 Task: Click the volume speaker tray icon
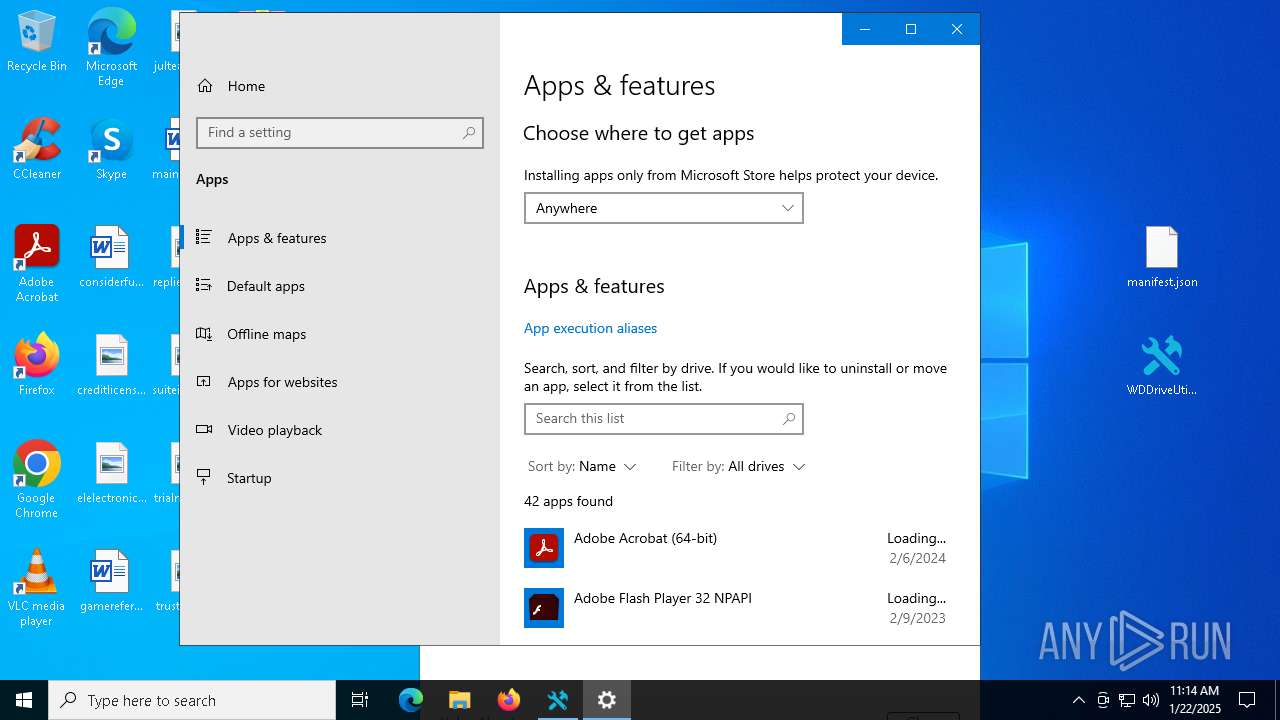pyautogui.click(x=1151, y=700)
